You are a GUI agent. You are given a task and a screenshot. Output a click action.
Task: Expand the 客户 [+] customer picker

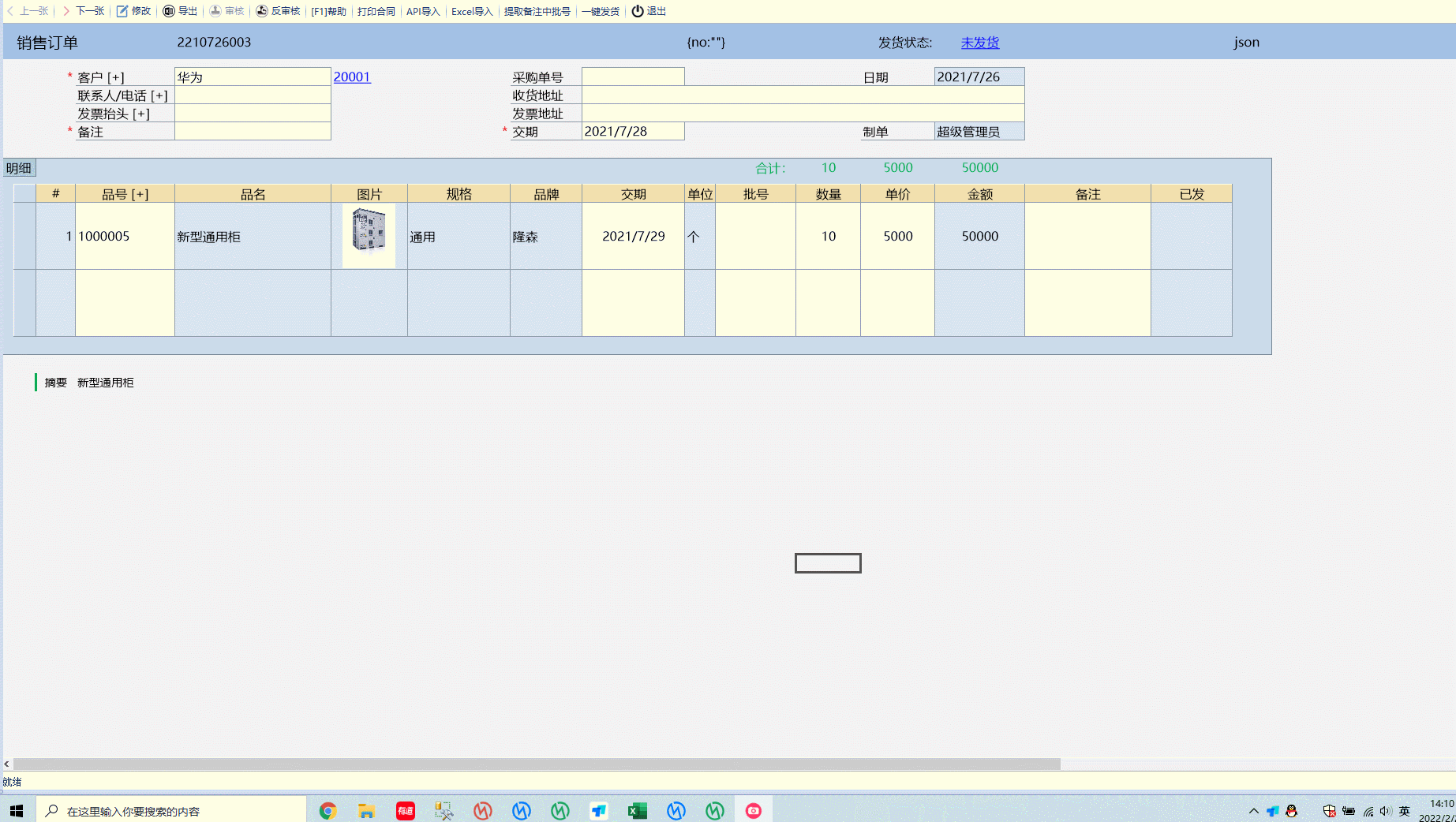point(116,77)
